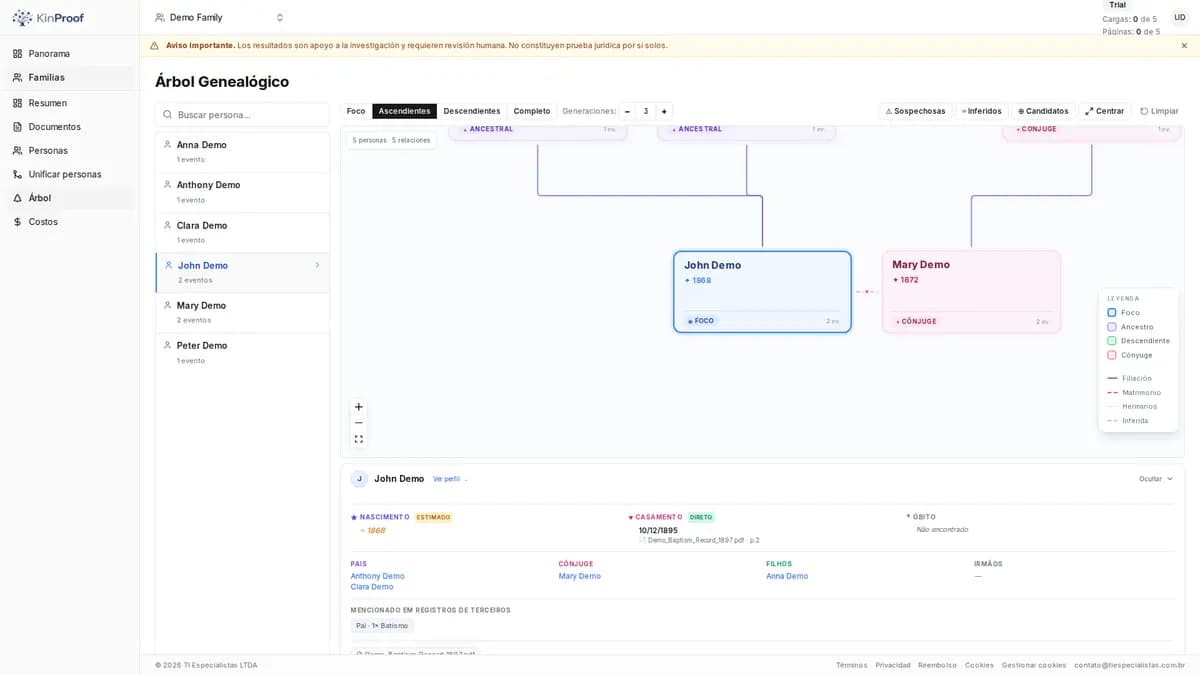This screenshot has height=675, width=1200.
Task: Click the KinProof tree logo icon
Action: point(22,18)
